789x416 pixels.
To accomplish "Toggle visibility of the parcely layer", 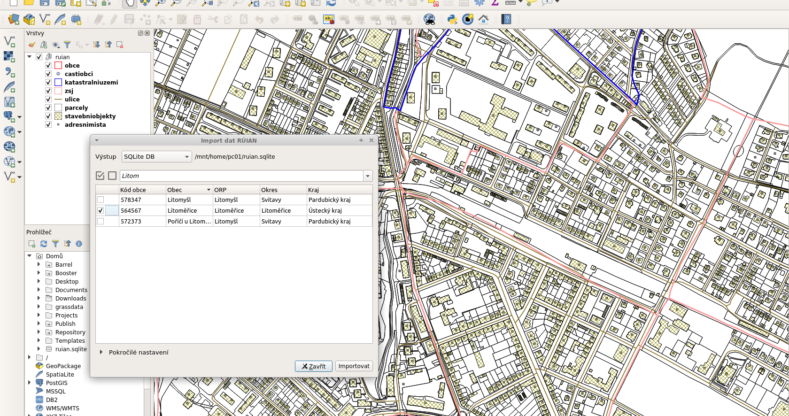I will click(x=47, y=106).
